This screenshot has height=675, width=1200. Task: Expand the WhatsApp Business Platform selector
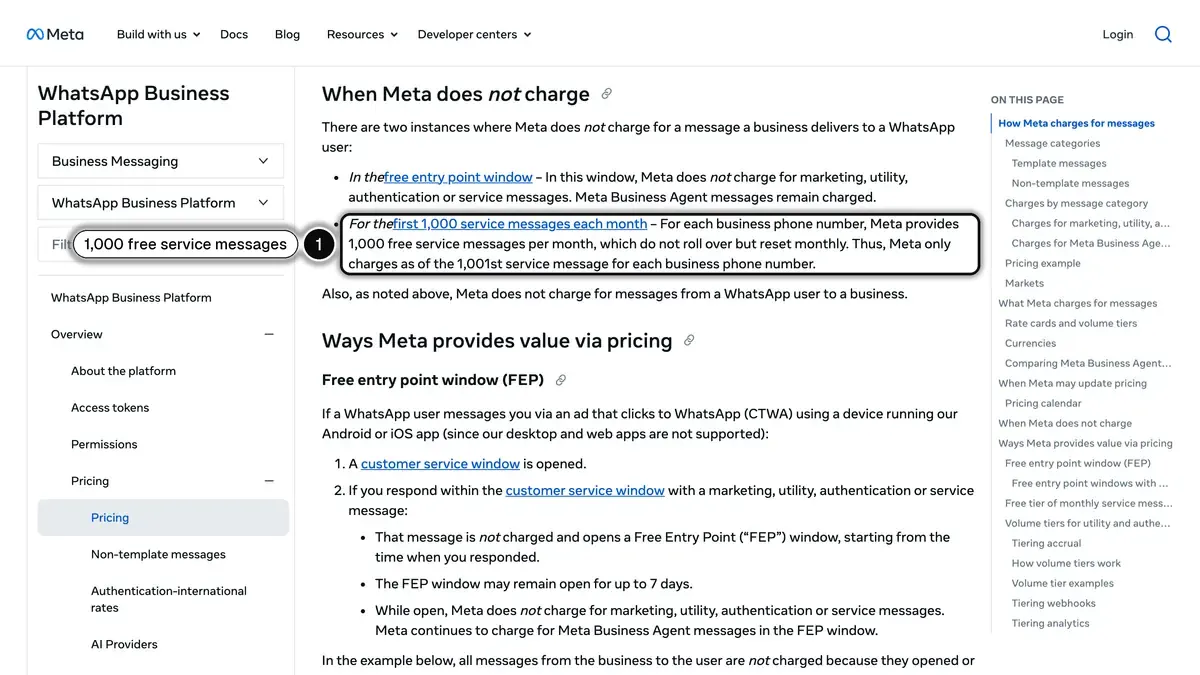[160, 202]
